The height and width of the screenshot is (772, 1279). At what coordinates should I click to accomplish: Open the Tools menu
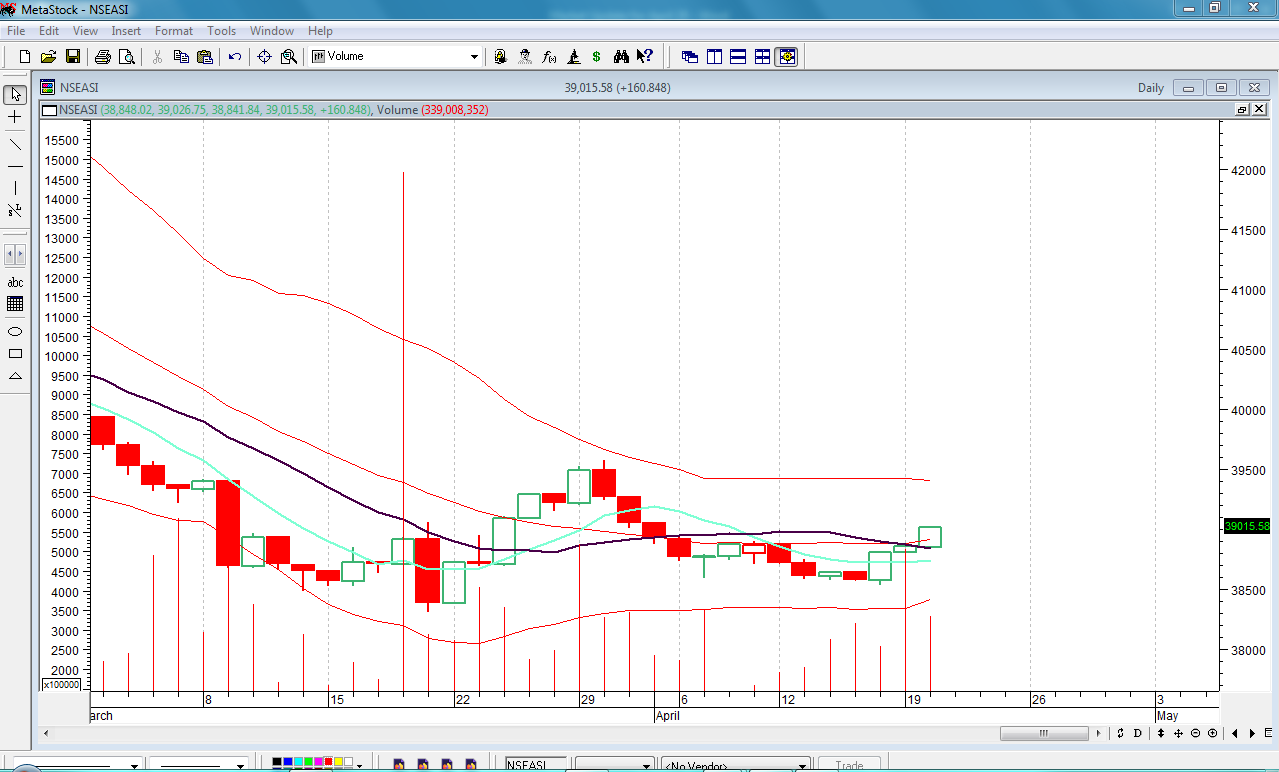(x=221, y=31)
